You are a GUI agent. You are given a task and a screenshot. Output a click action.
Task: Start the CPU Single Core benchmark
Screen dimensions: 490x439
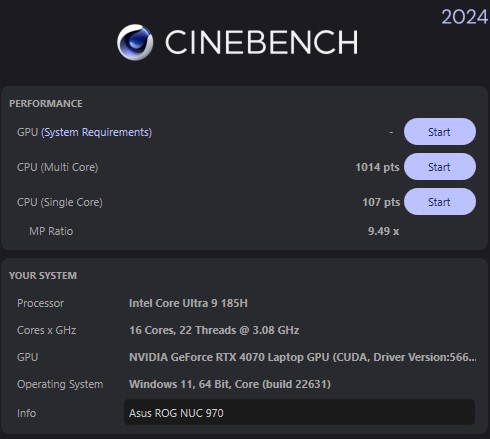coord(440,202)
